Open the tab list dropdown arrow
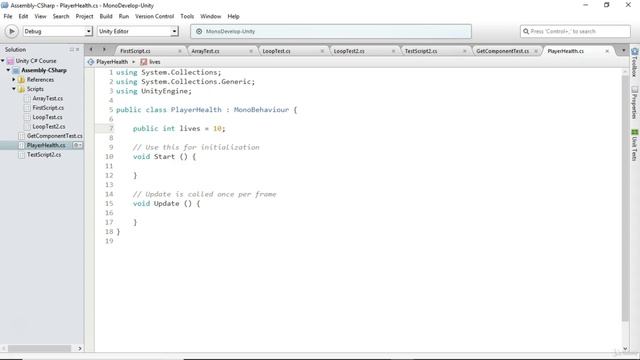Viewport: 640px width, 360px height. [623, 50]
